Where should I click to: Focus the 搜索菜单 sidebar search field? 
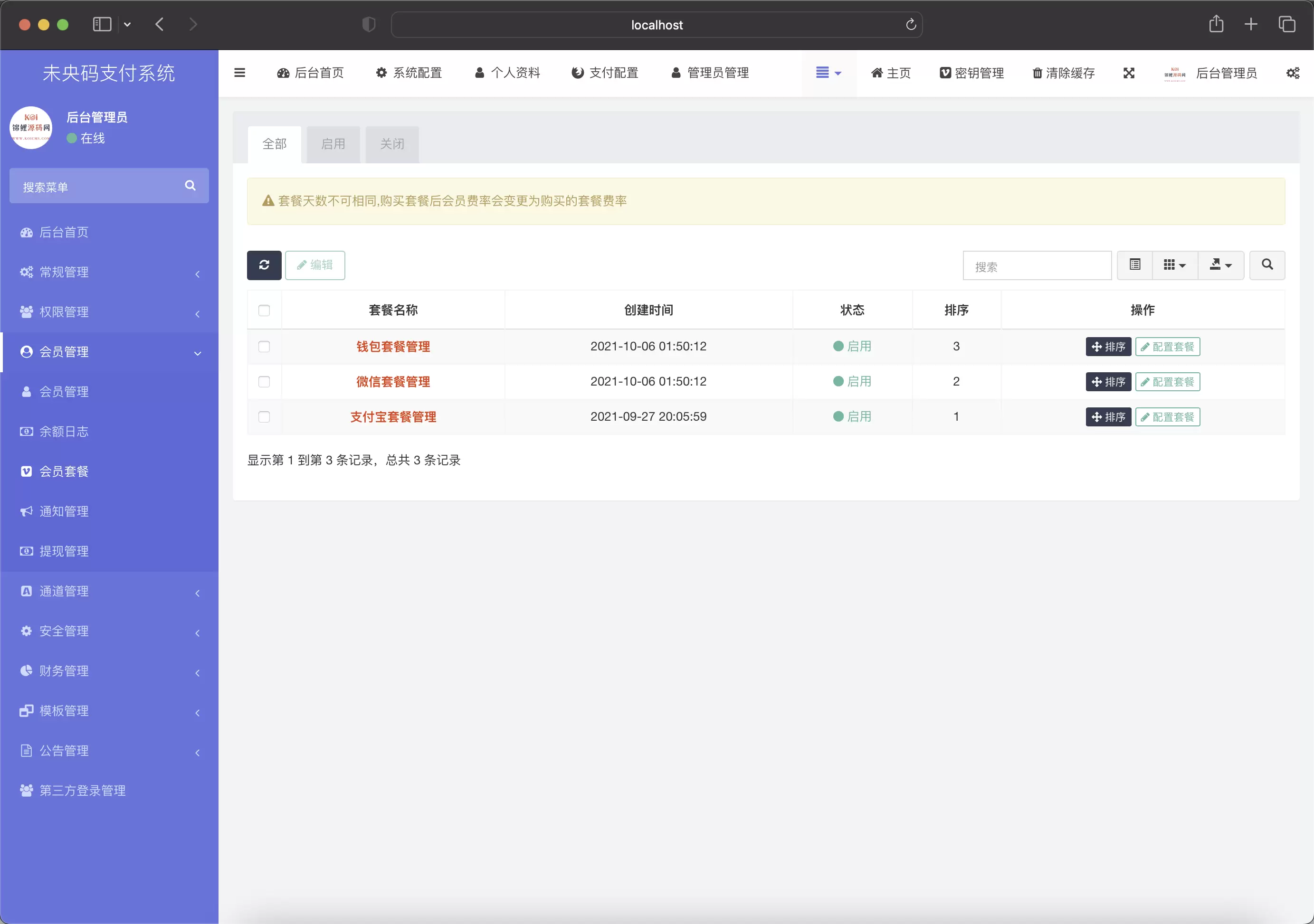pos(109,186)
